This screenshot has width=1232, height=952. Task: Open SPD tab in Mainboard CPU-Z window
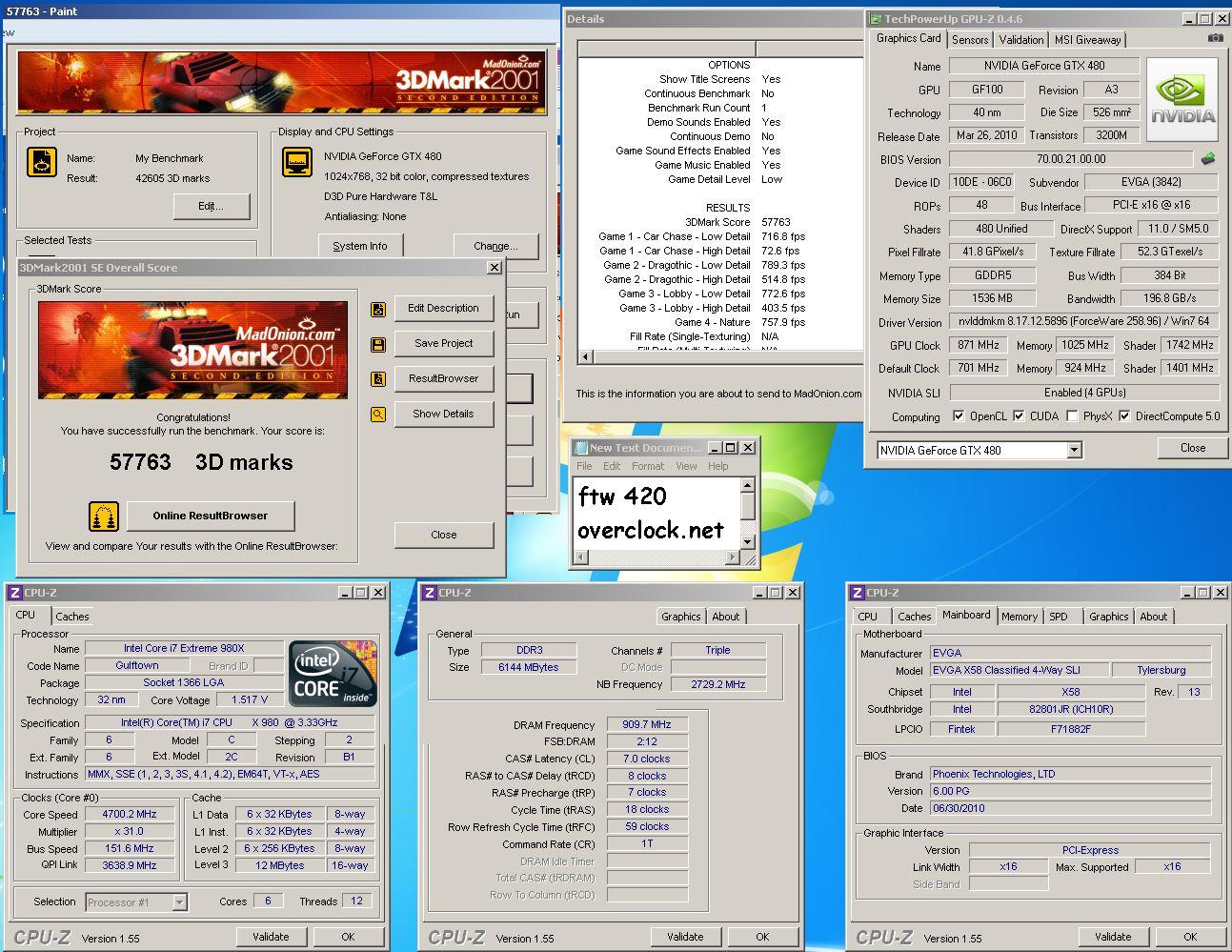[x=1058, y=617]
